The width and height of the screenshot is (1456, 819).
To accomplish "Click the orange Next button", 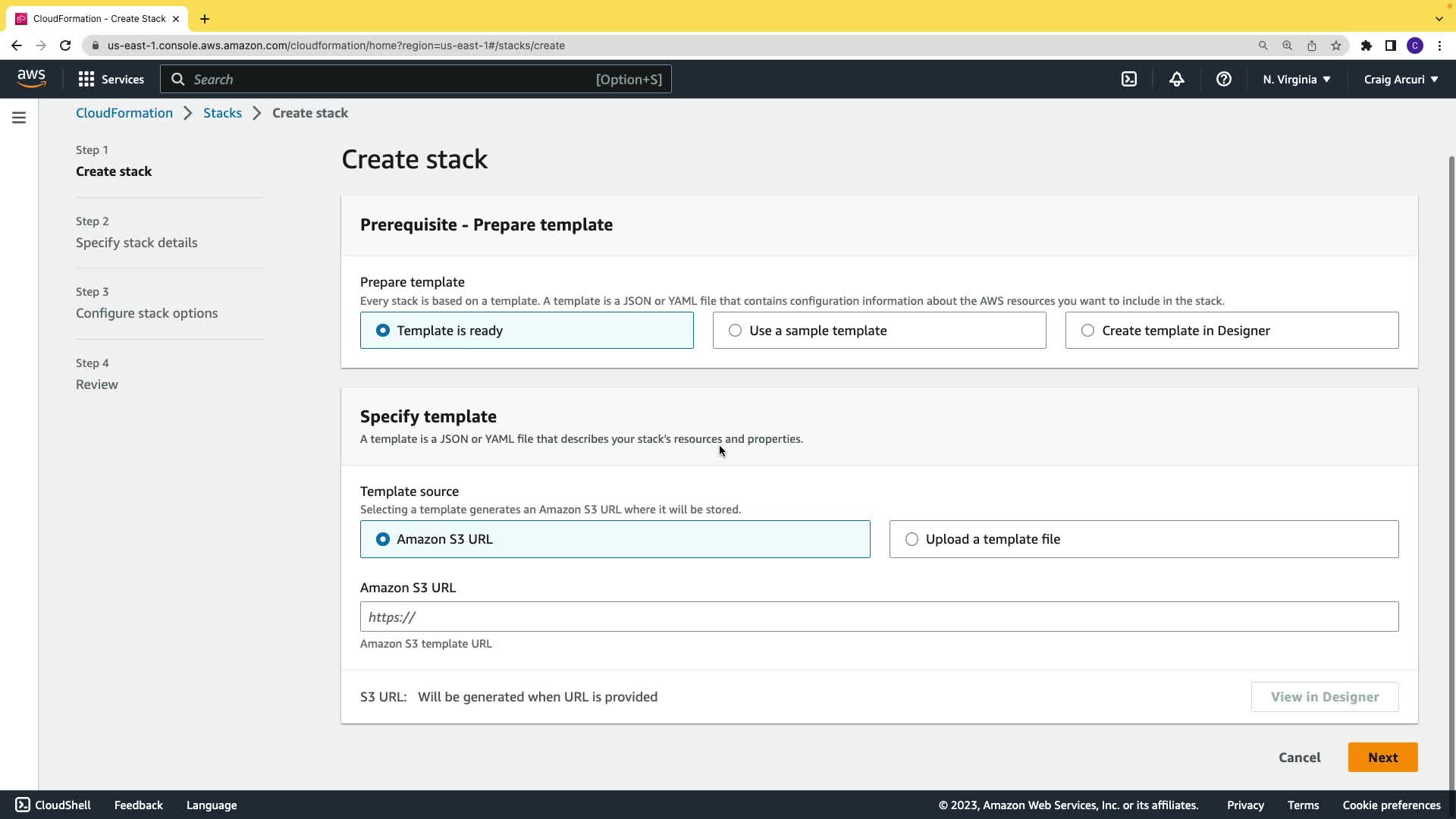I will pos(1382,758).
